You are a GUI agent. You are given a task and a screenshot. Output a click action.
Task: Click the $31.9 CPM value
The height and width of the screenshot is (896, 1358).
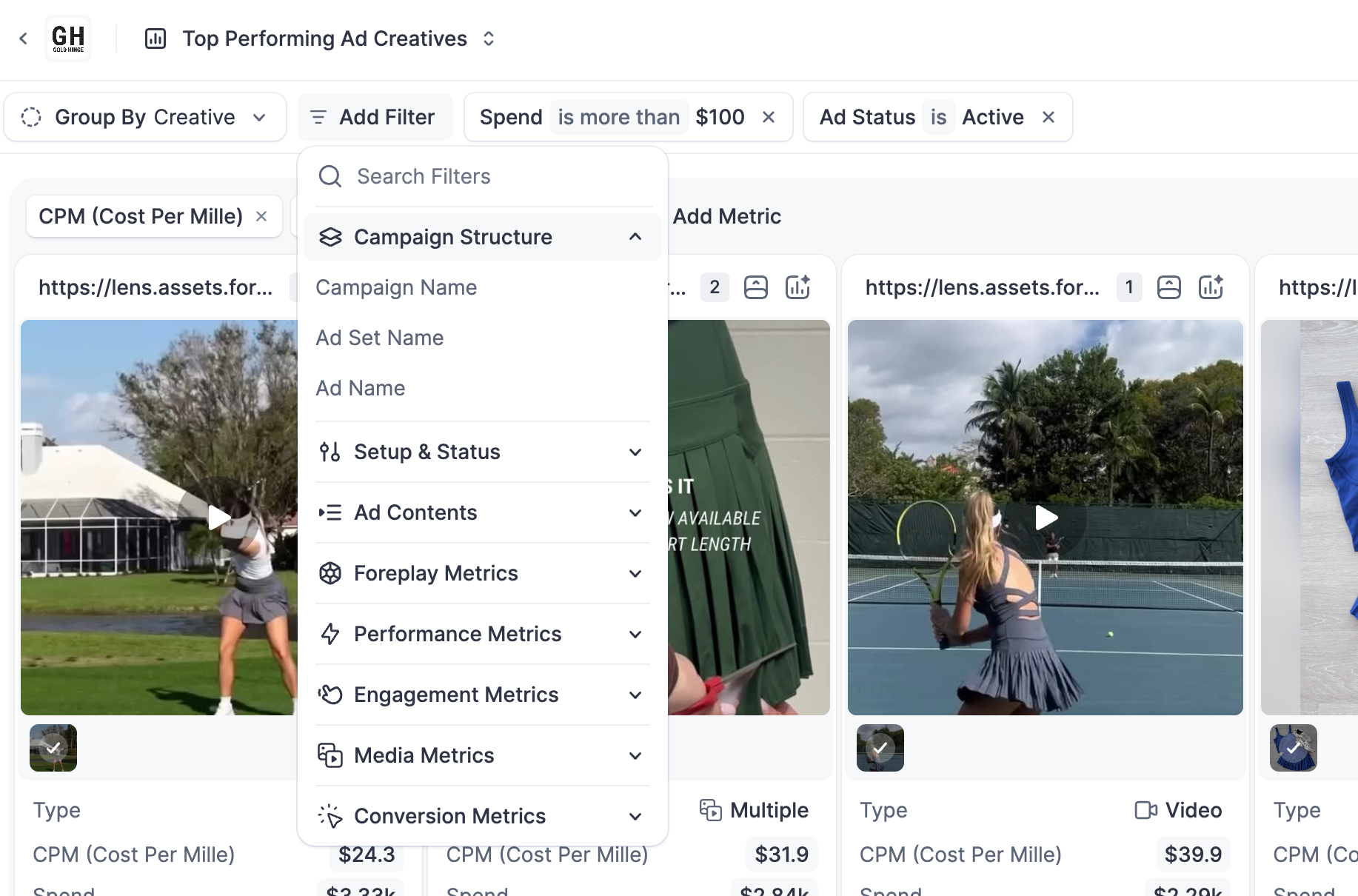point(781,855)
